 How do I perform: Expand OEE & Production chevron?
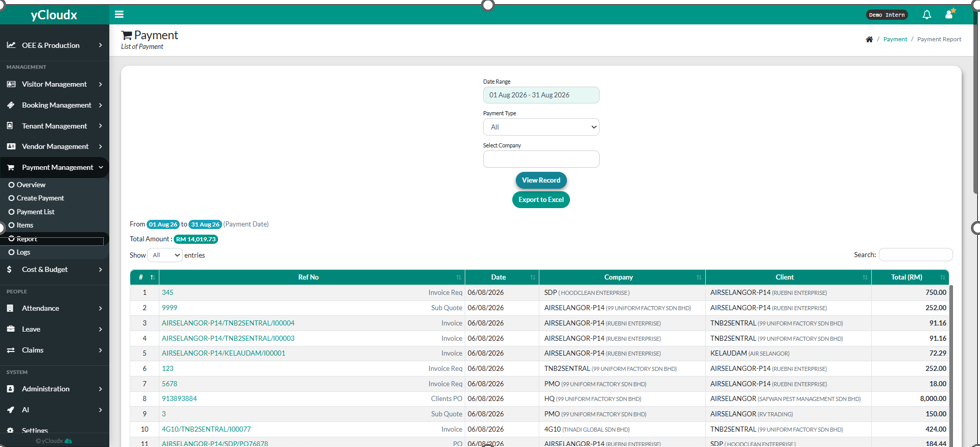click(100, 45)
